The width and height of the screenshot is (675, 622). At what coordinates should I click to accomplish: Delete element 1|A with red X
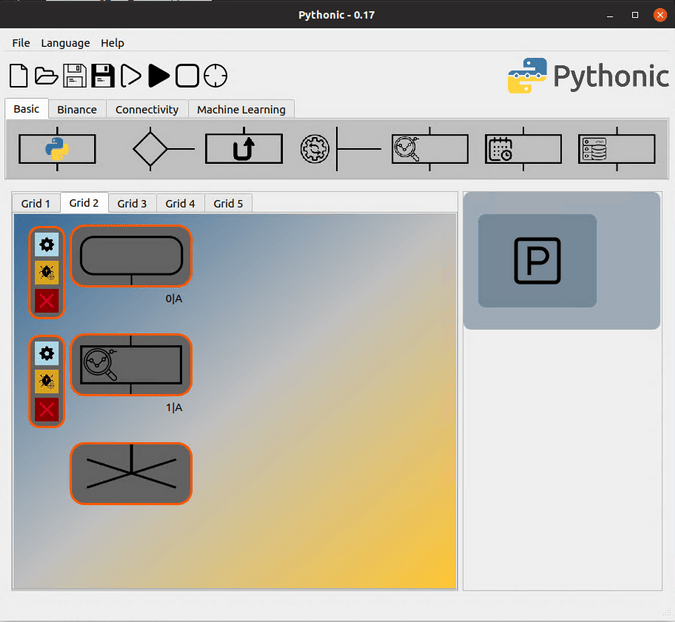[47, 409]
